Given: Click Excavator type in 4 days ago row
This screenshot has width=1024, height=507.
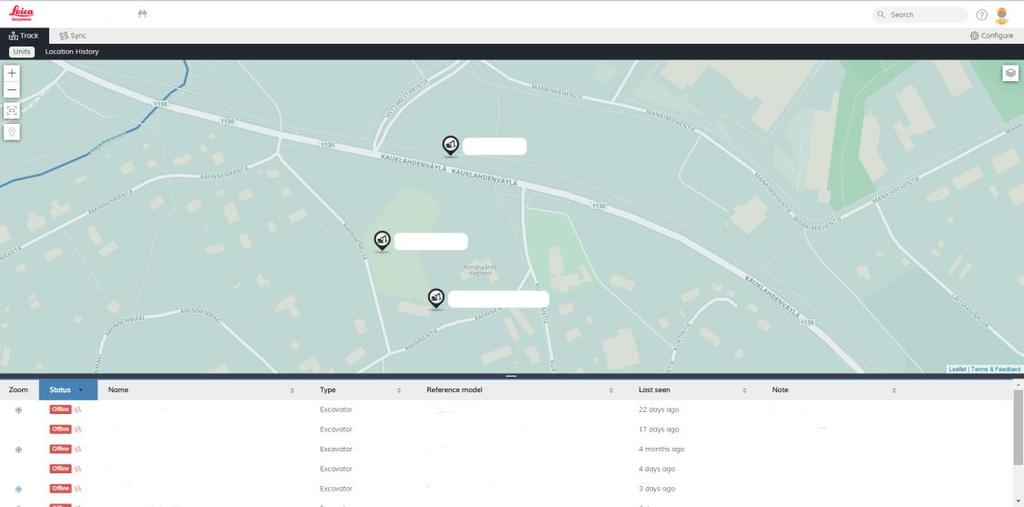Looking at the screenshot, I should pos(336,468).
